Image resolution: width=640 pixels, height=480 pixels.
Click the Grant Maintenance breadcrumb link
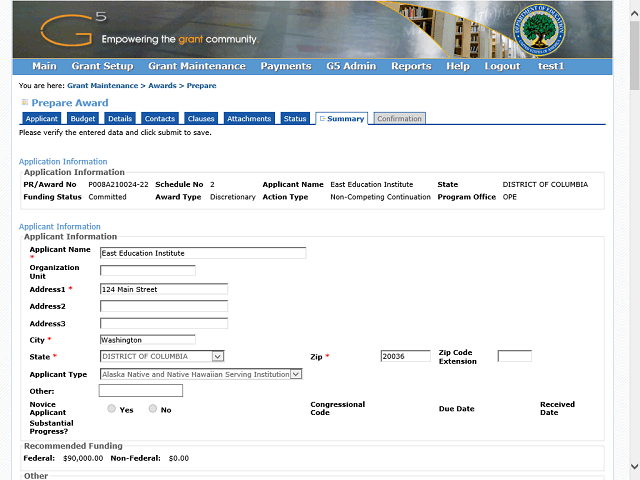pyautogui.click(x=103, y=86)
